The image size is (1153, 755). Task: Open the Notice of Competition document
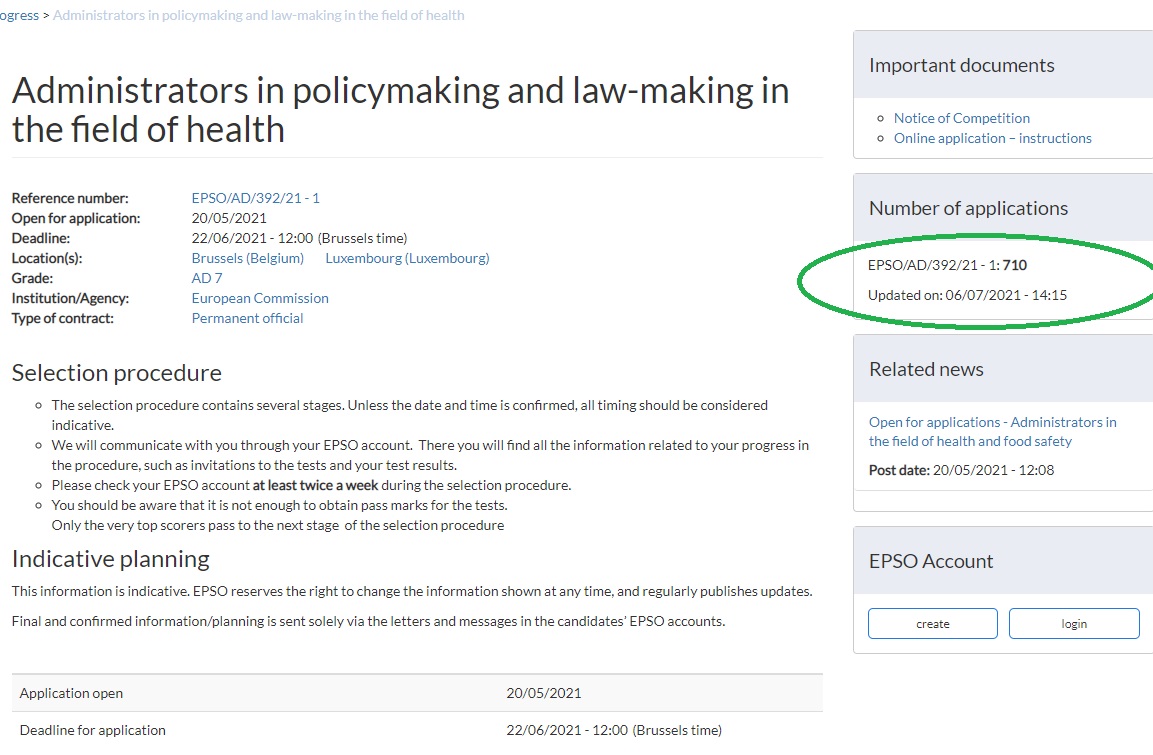click(x=961, y=118)
